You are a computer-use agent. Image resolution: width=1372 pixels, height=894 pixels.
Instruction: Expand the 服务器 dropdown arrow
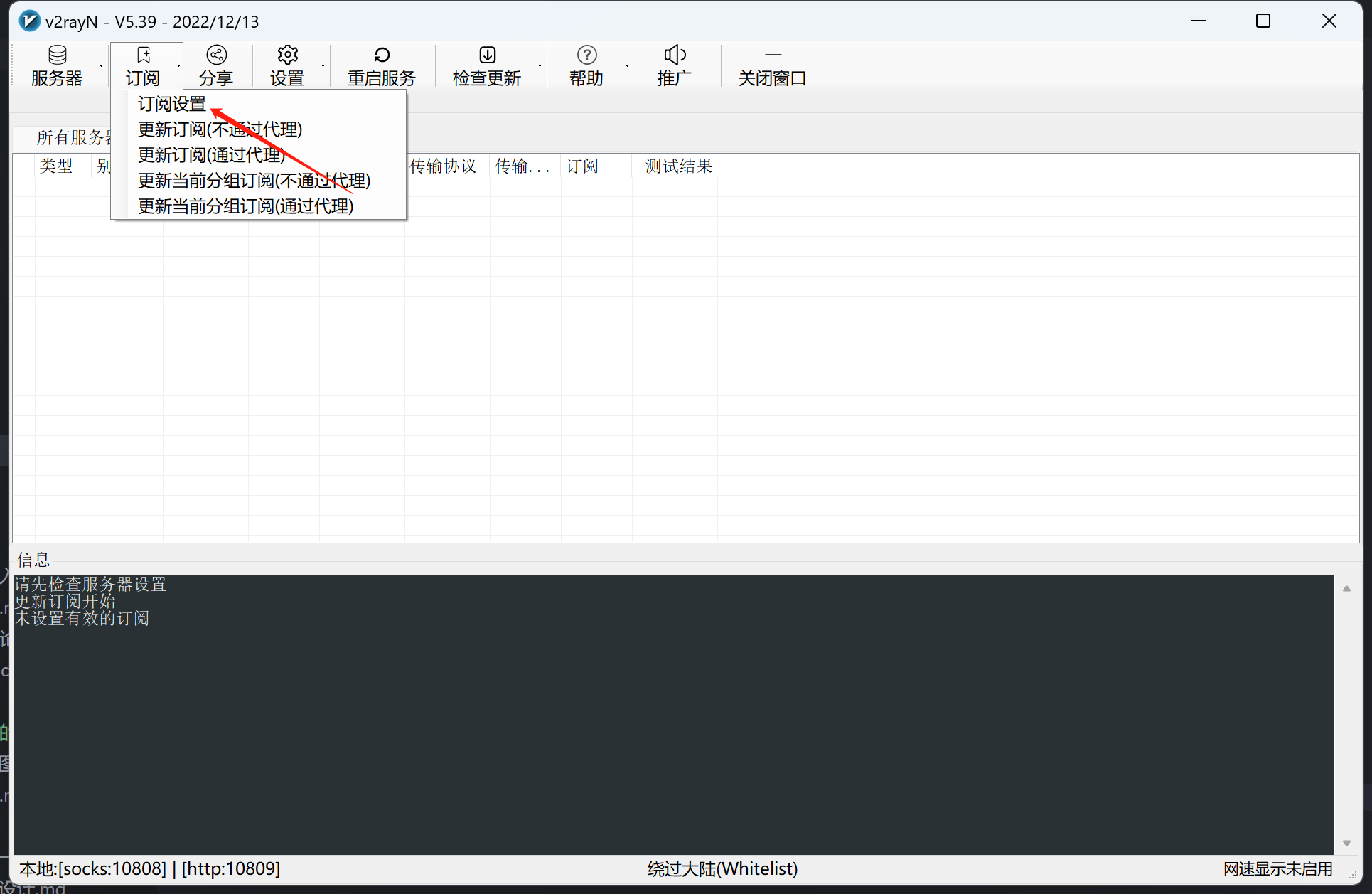(102, 66)
